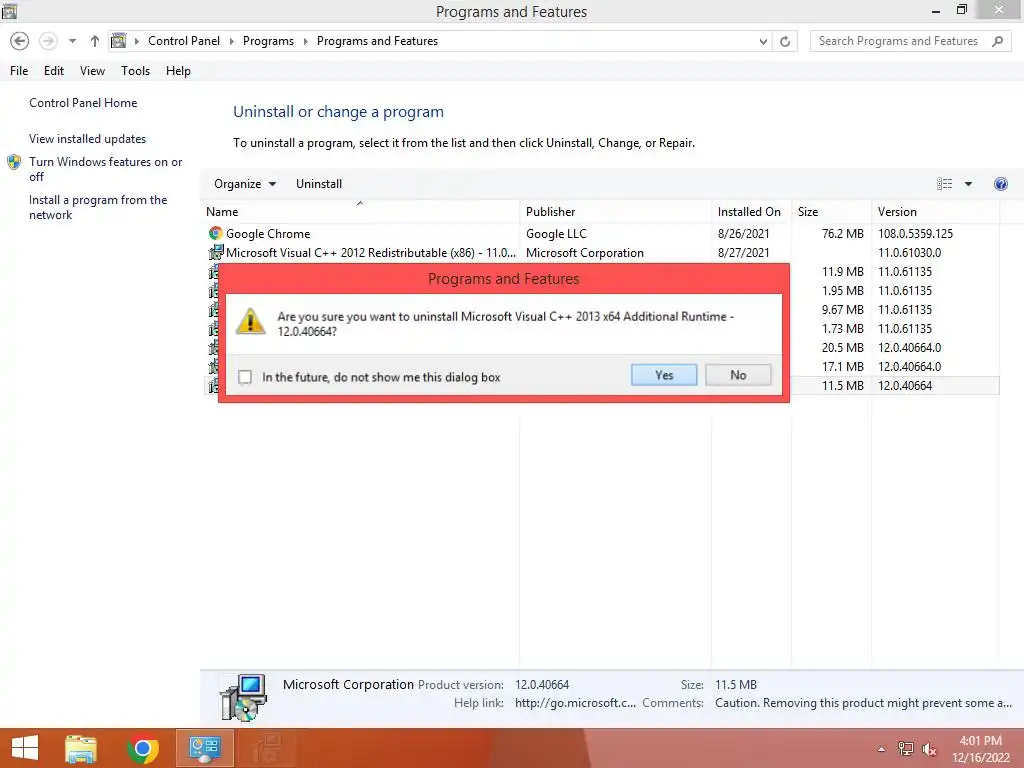
Task: Click the Visual C++ 2012 Redistributable installer icon
Action: point(216,252)
